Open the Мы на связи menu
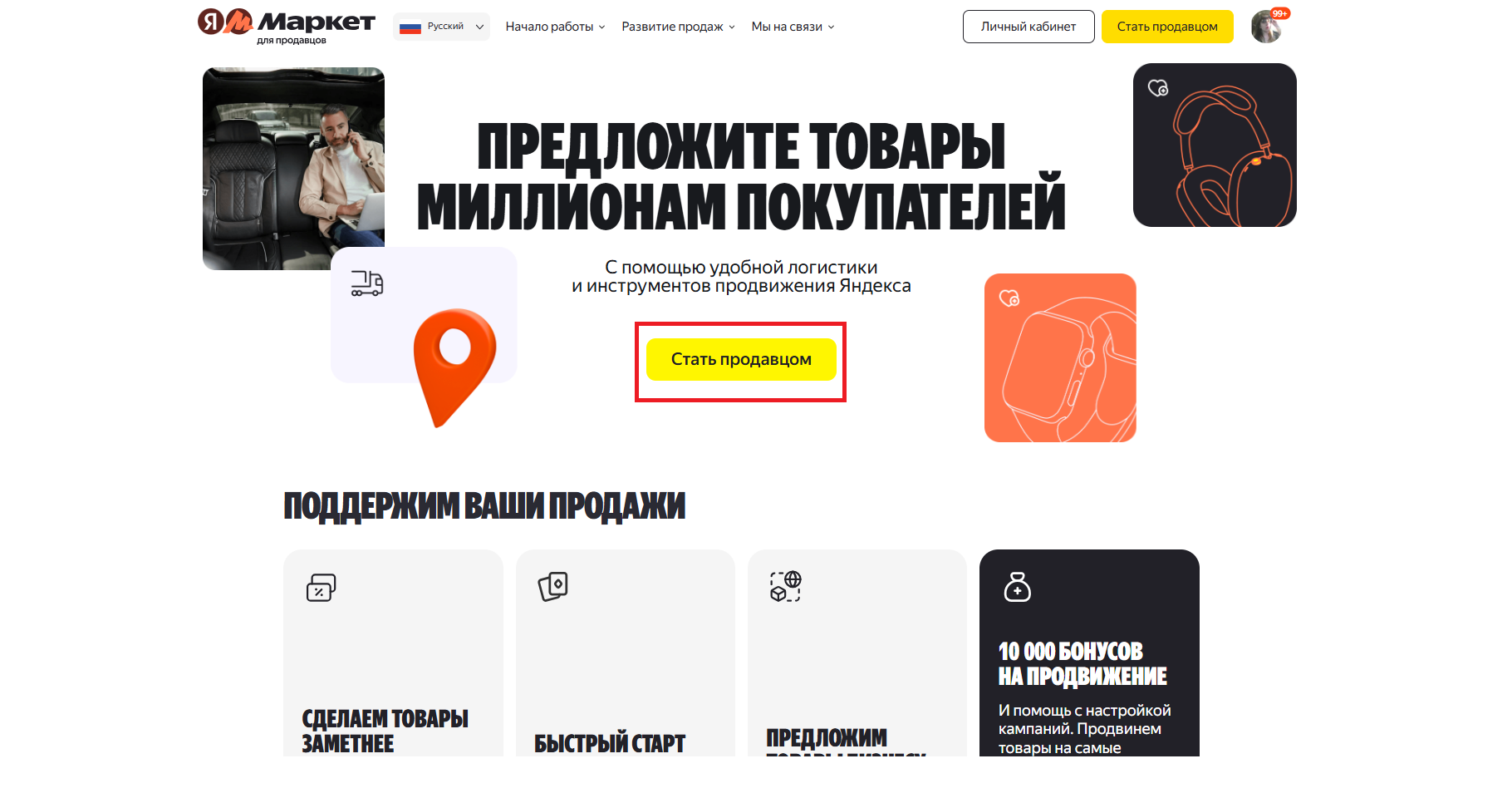Image resolution: width=1512 pixels, height=793 pixels. coord(793,27)
